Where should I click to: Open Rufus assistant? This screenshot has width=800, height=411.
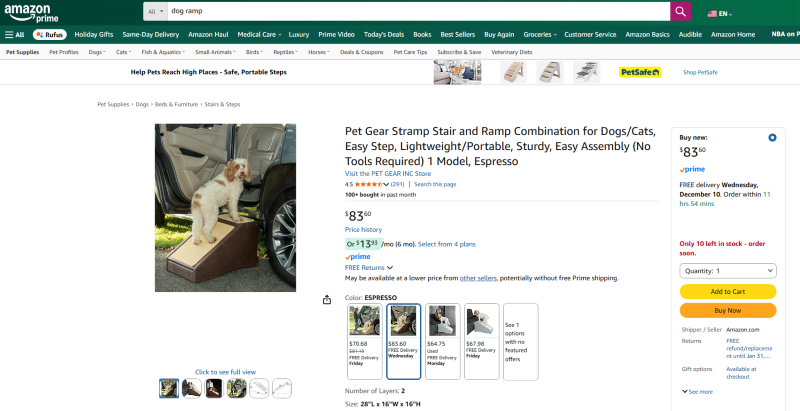click(x=48, y=34)
